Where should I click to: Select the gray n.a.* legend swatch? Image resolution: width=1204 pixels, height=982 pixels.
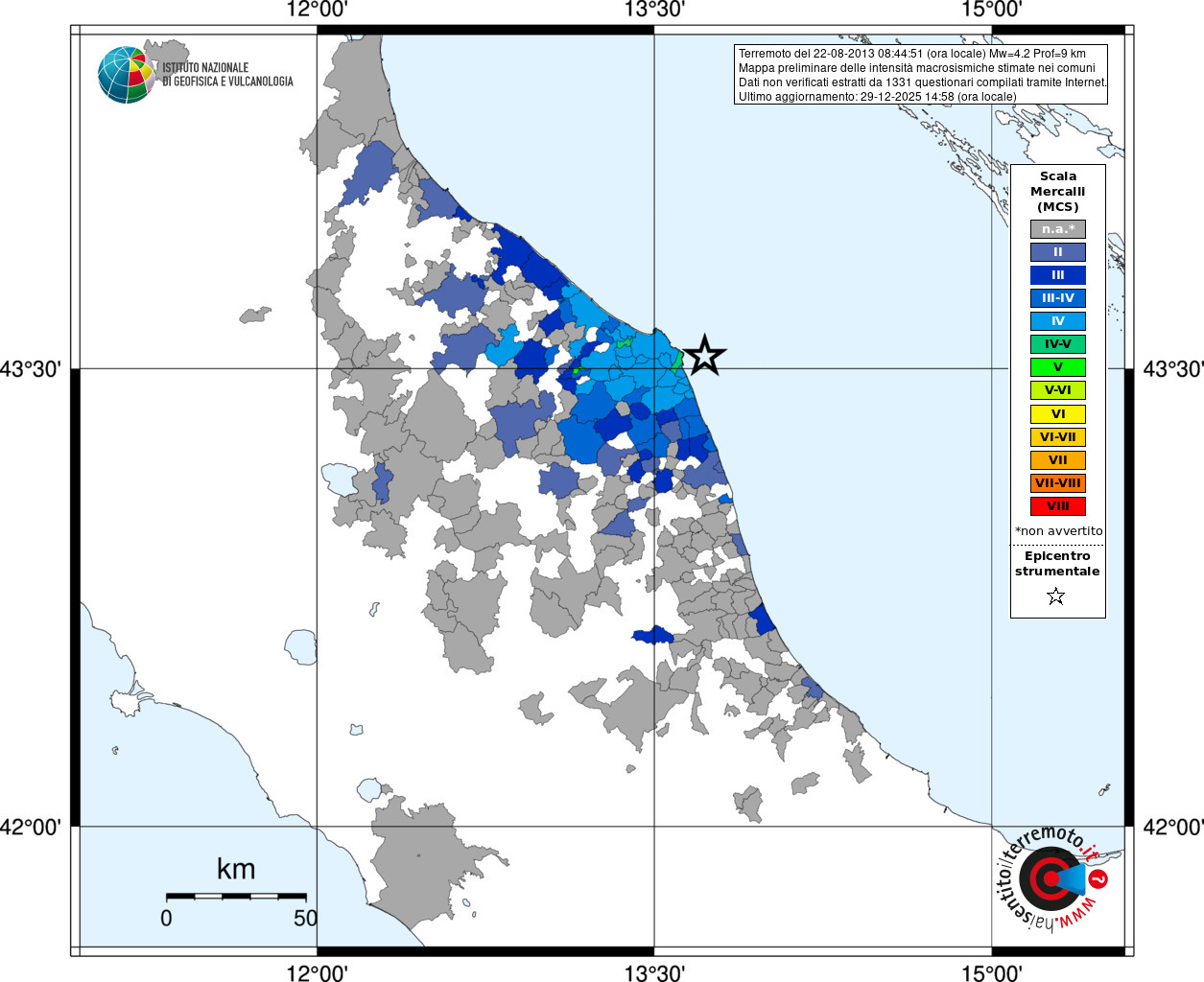pos(1058,229)
